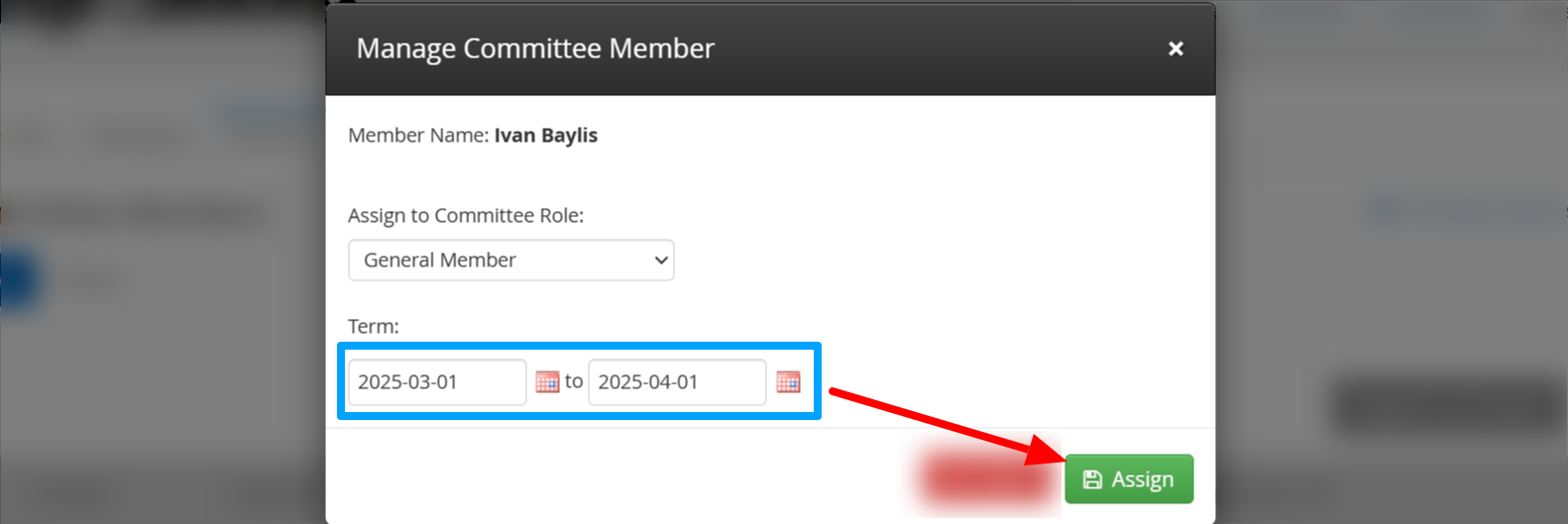The width and height of the screenshot is (1568, 524).
Task: Click the member name Ivan Baylis
Action: [545, 136]
